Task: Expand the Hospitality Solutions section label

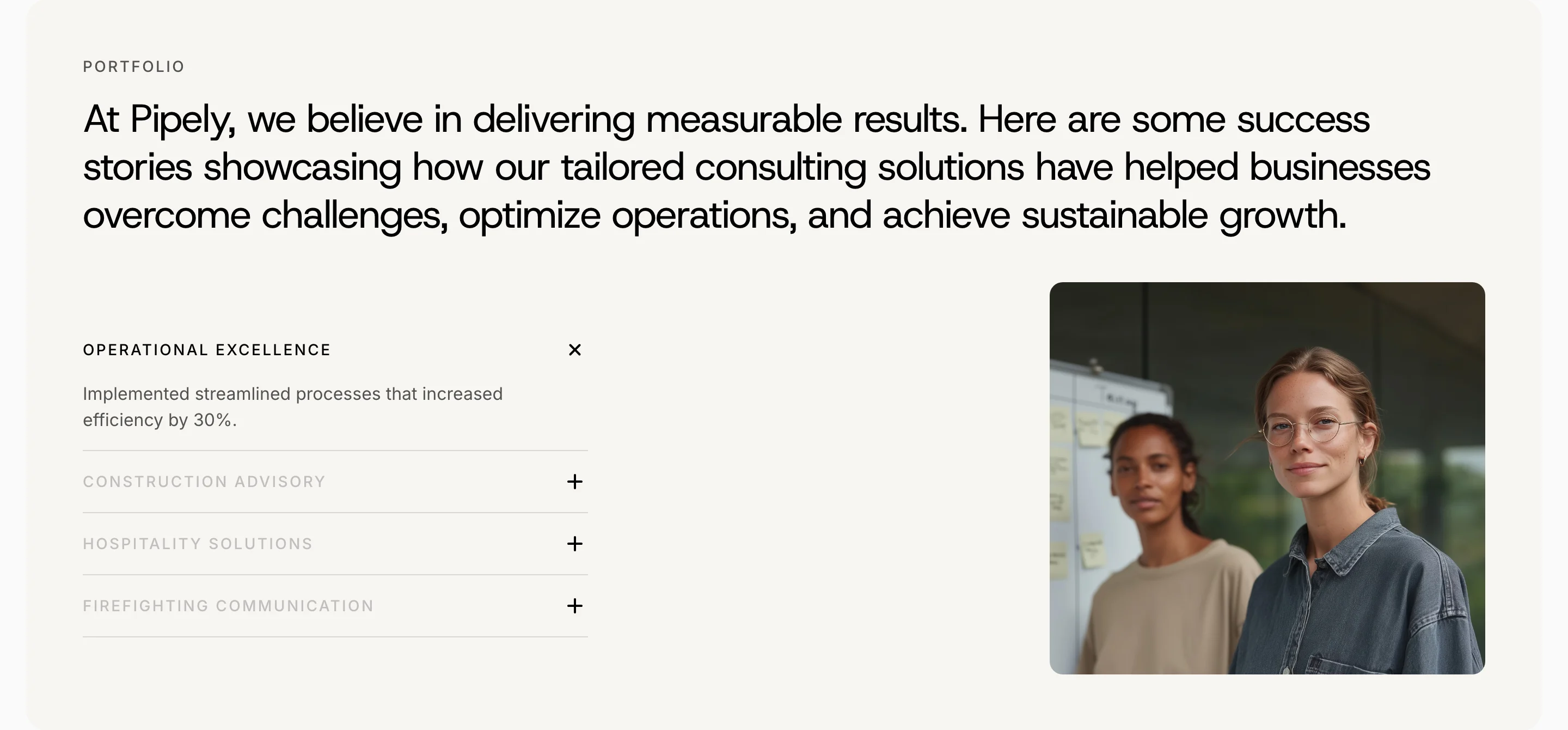Action: 198,544
